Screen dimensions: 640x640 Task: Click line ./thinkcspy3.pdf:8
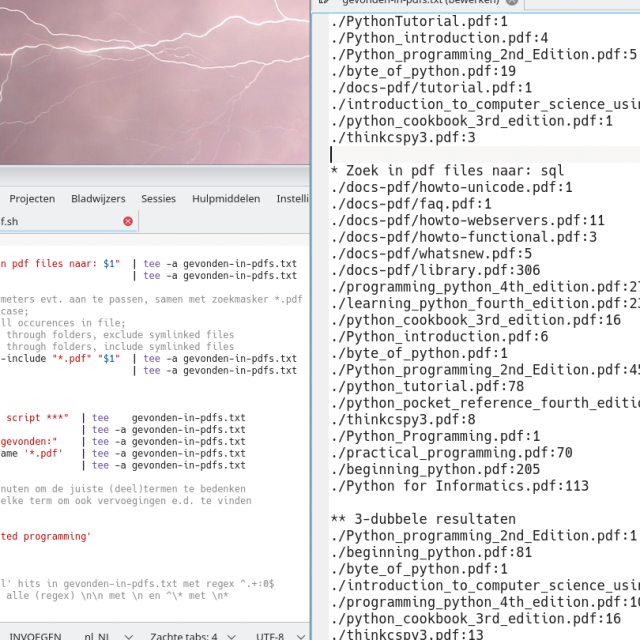point(403,420)
